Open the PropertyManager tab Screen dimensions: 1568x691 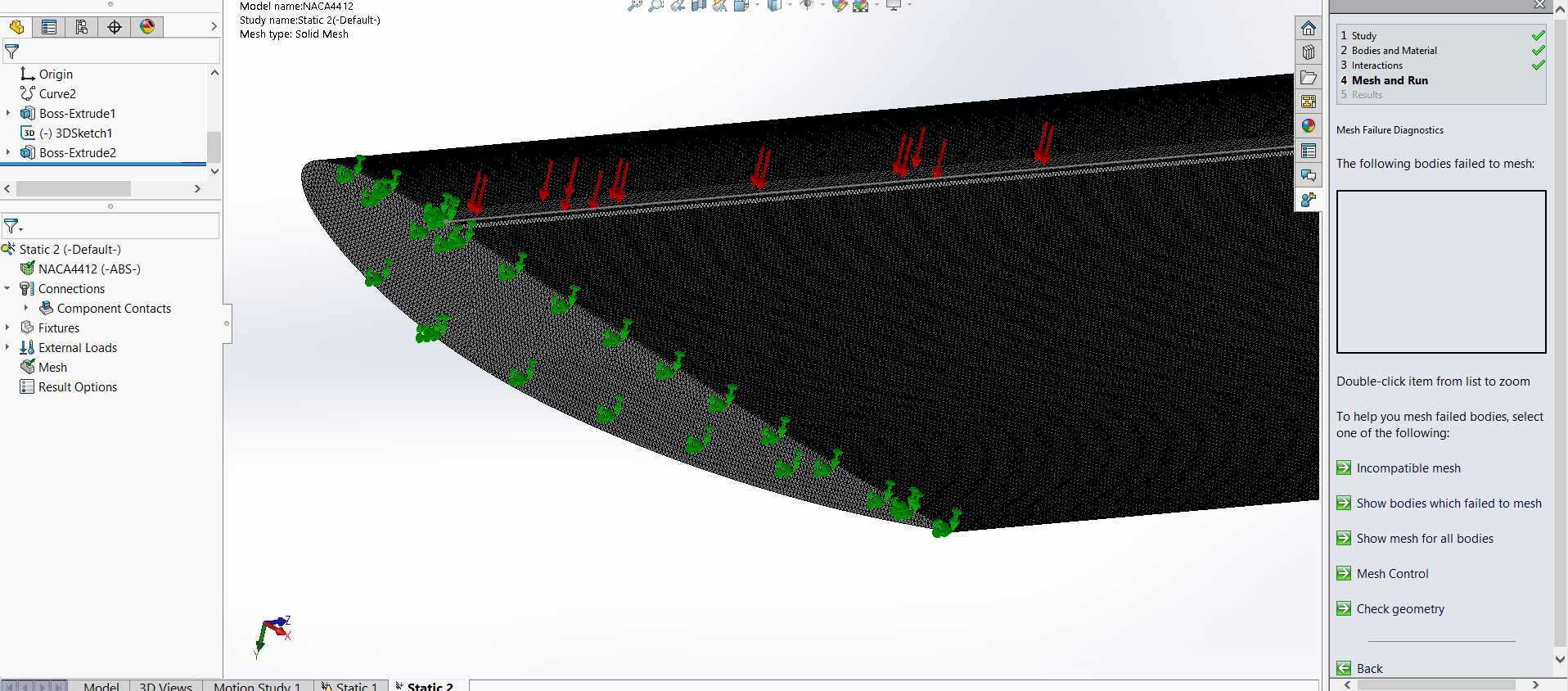pyautogui.click(x=49, y=27)
